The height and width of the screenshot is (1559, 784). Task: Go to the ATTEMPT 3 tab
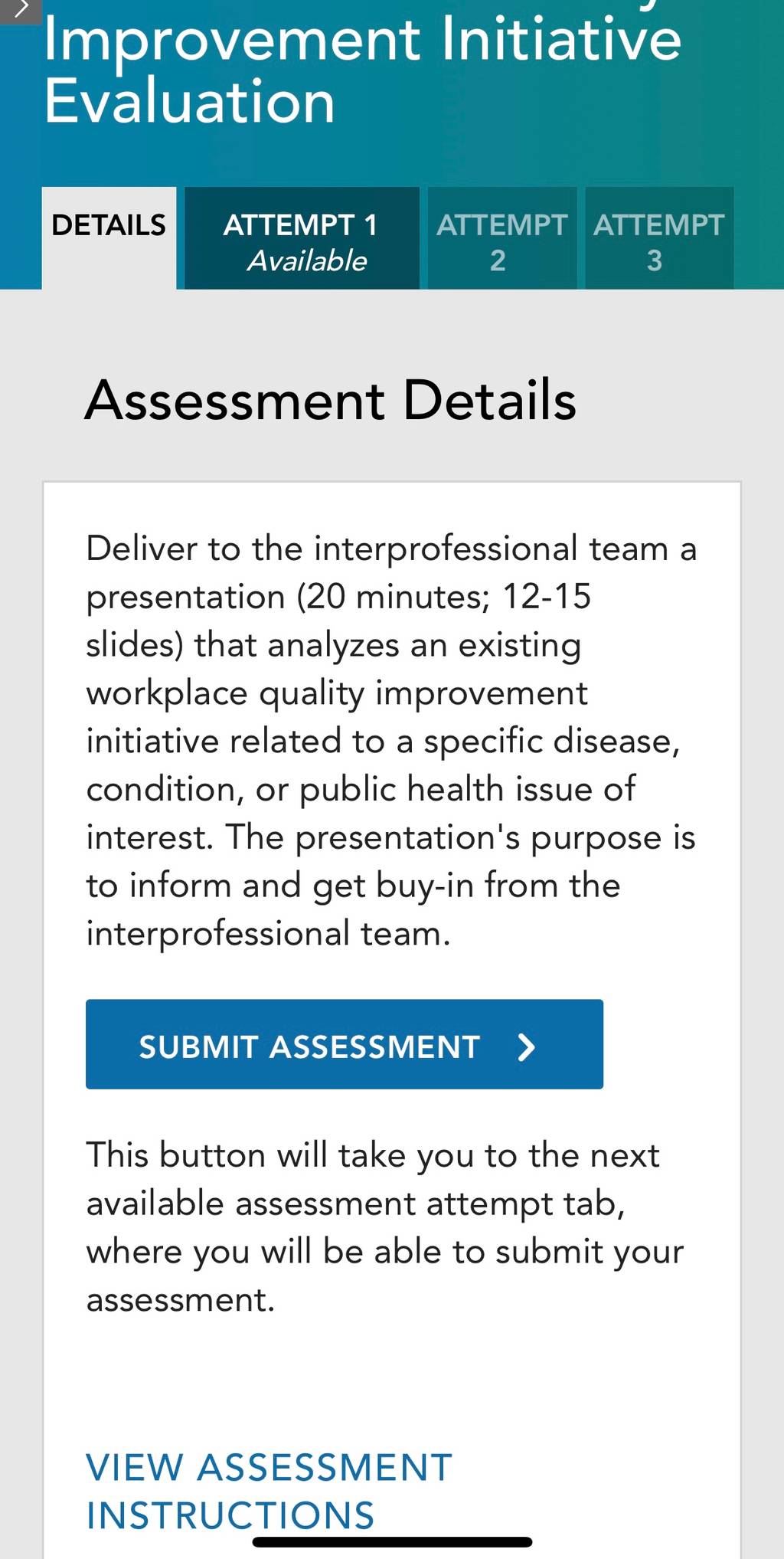(658, 237)
